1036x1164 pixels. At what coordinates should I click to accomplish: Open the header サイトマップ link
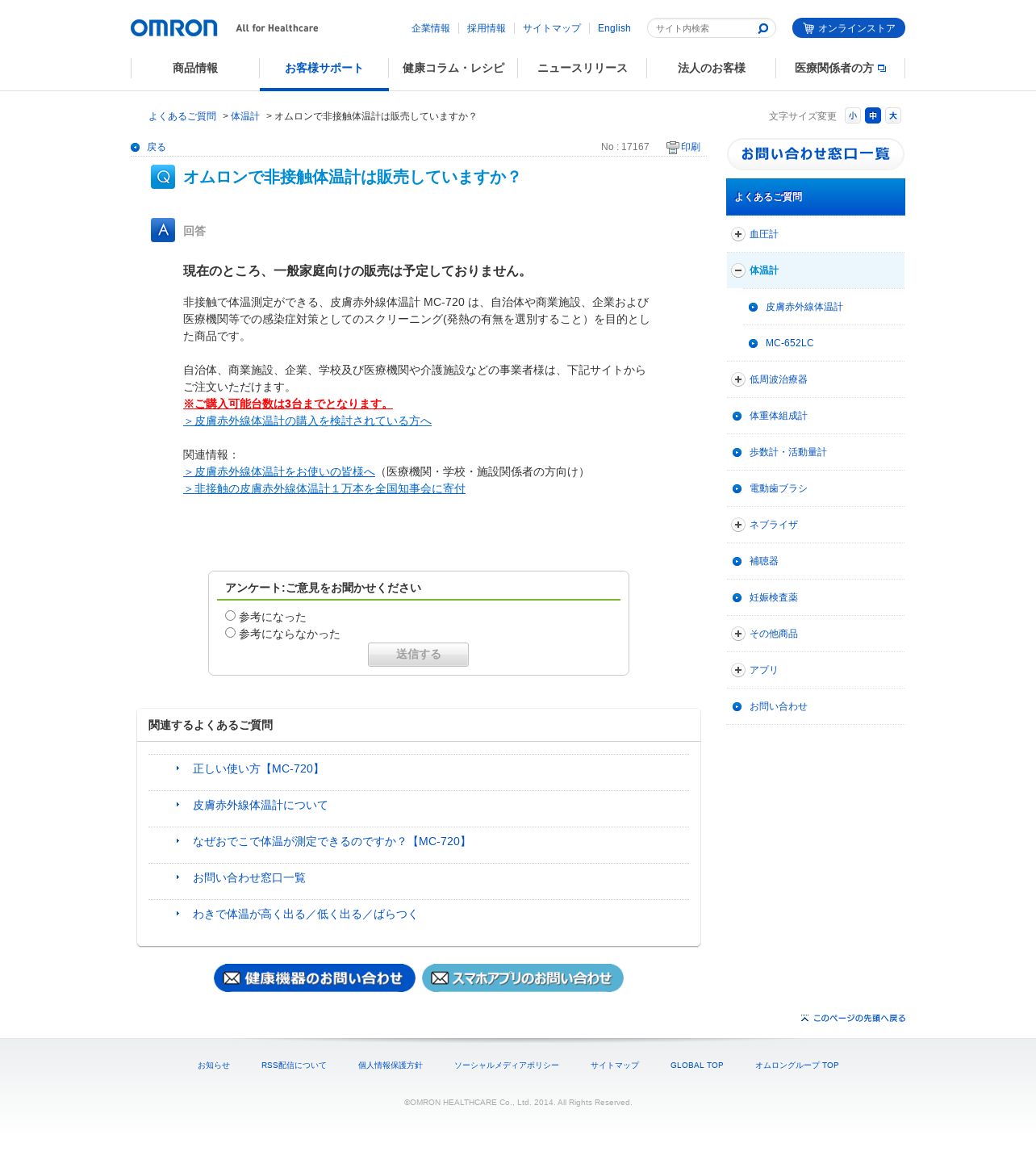[x=552, y=28]
